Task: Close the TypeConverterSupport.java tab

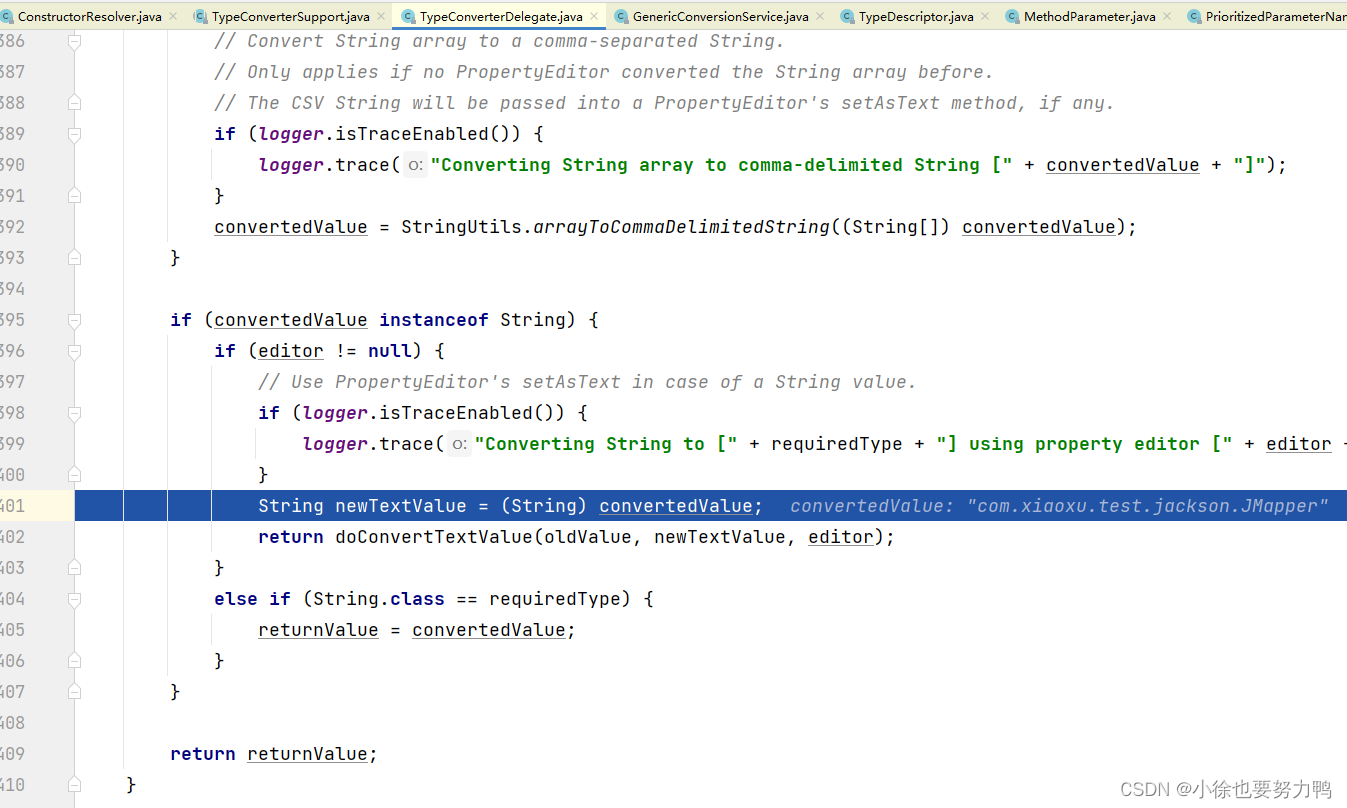Action: pyautogui.click(x=381, y=17)
